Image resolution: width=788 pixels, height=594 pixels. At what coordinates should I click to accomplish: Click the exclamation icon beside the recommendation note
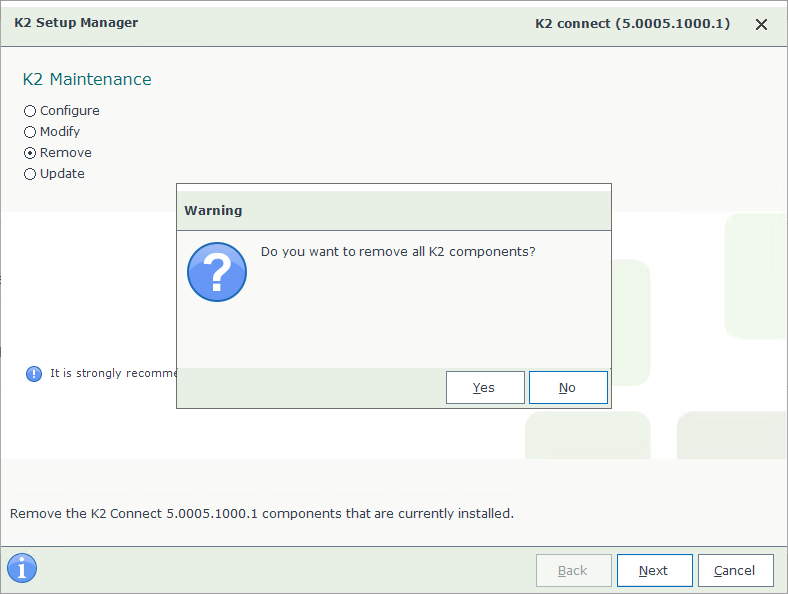(34, 374)
